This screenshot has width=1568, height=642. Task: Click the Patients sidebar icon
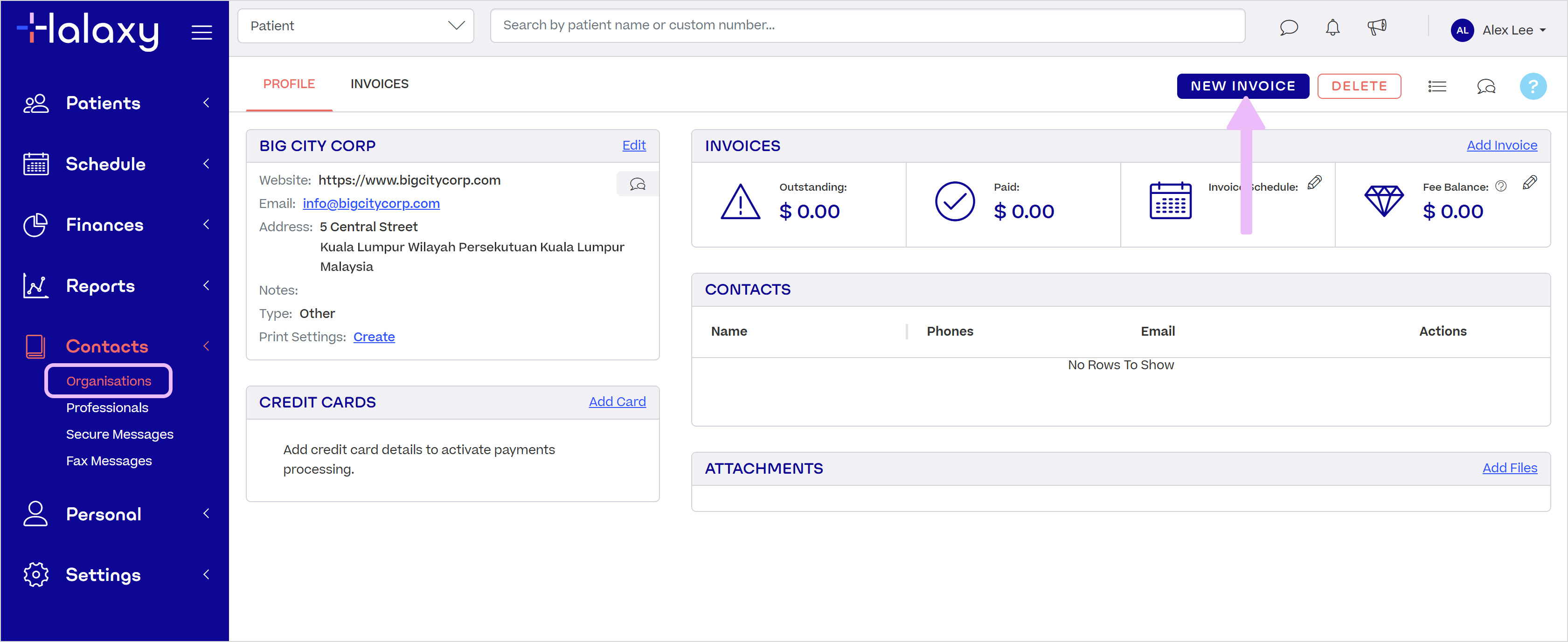pos(36,104)
